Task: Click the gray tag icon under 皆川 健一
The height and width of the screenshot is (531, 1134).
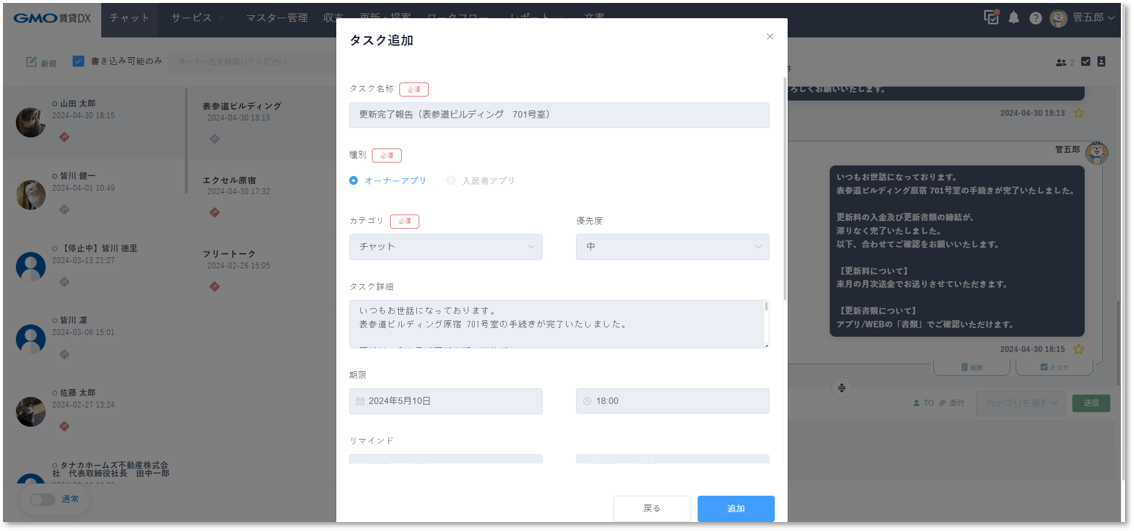Action: [64, 209]
